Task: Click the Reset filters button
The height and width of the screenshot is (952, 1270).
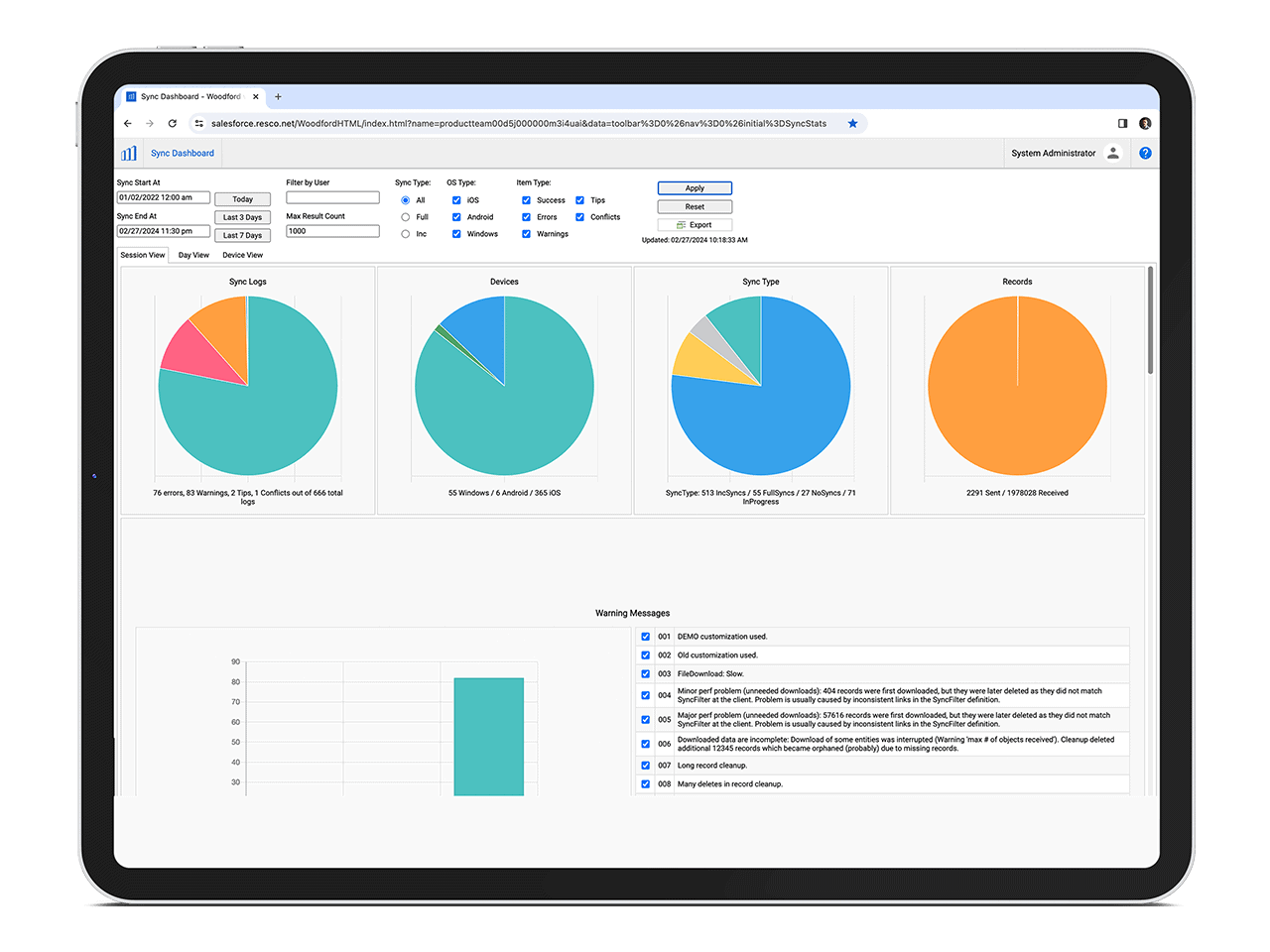Action: pos(695,207)
